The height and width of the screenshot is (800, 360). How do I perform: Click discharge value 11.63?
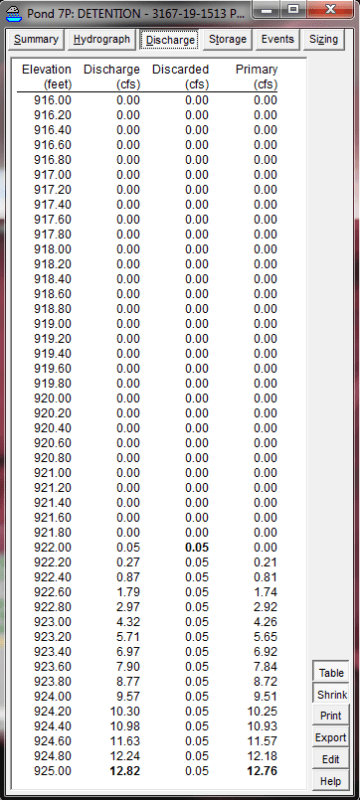pyautogui.click(x=125, y=741)
